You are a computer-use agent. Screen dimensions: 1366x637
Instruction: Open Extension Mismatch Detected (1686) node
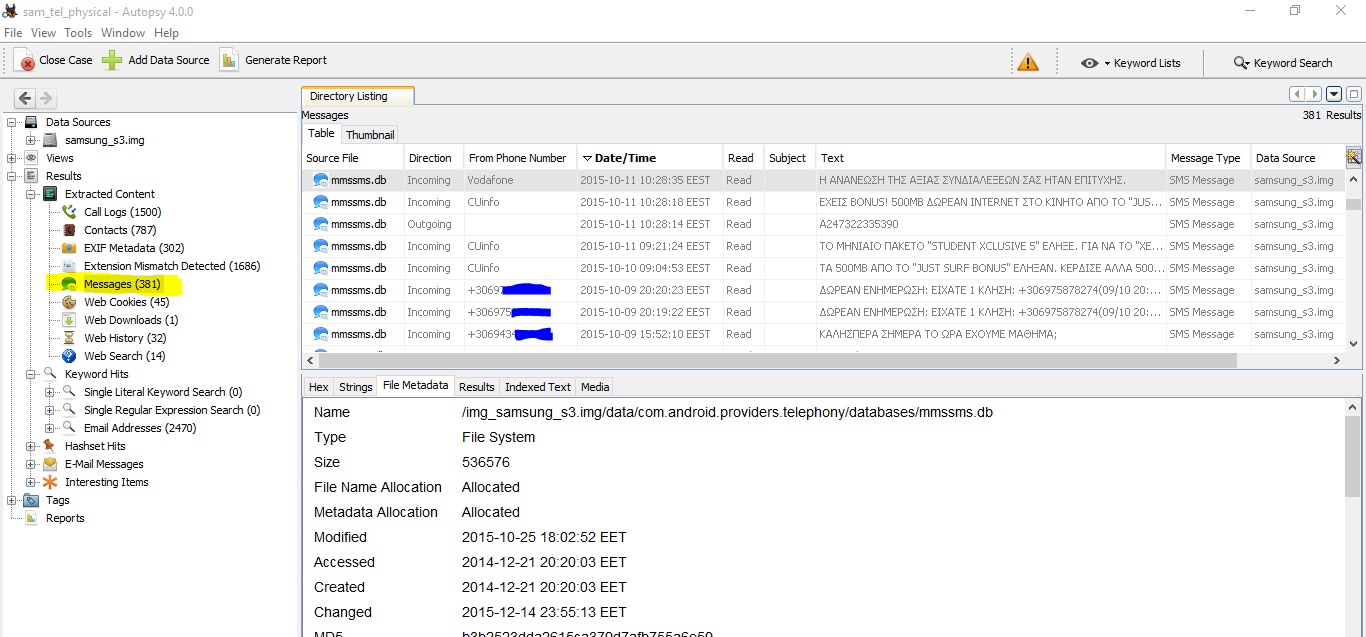(172, 266)
